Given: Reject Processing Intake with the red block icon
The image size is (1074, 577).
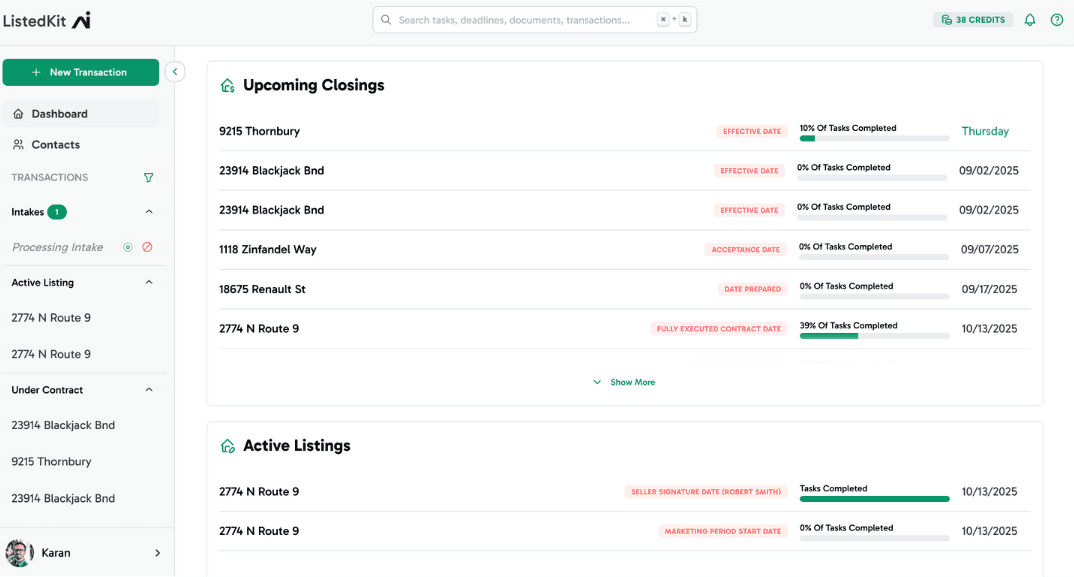Looking at the screenshot, I should coord(148,247).
